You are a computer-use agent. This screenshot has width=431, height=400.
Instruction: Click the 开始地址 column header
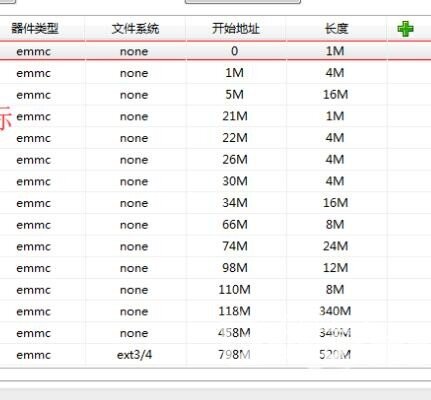tap(236, 29)
